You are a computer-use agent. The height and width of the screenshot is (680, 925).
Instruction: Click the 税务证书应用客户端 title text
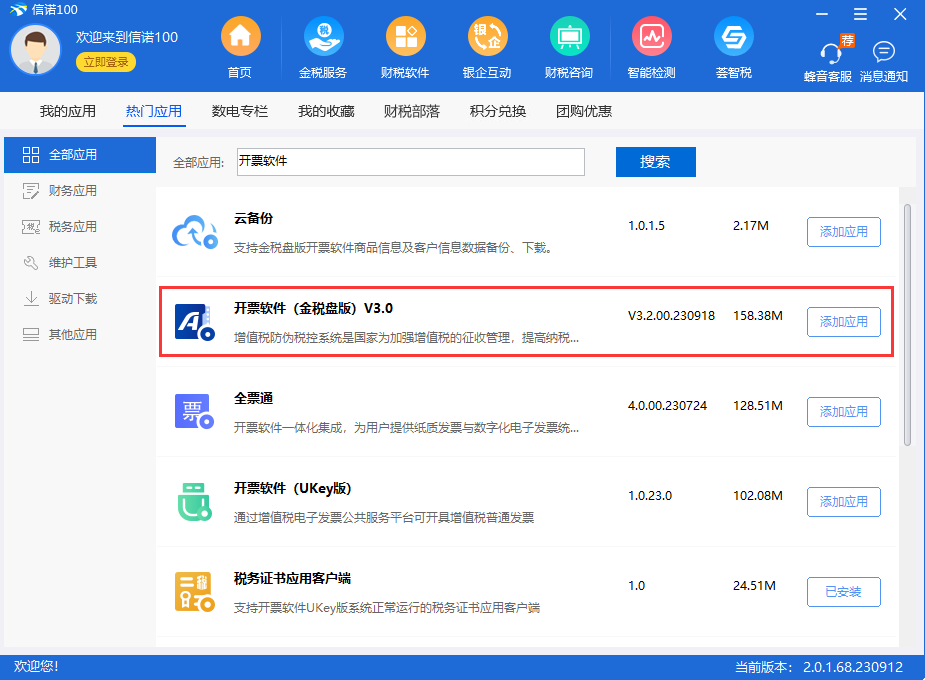pos(292,579)
